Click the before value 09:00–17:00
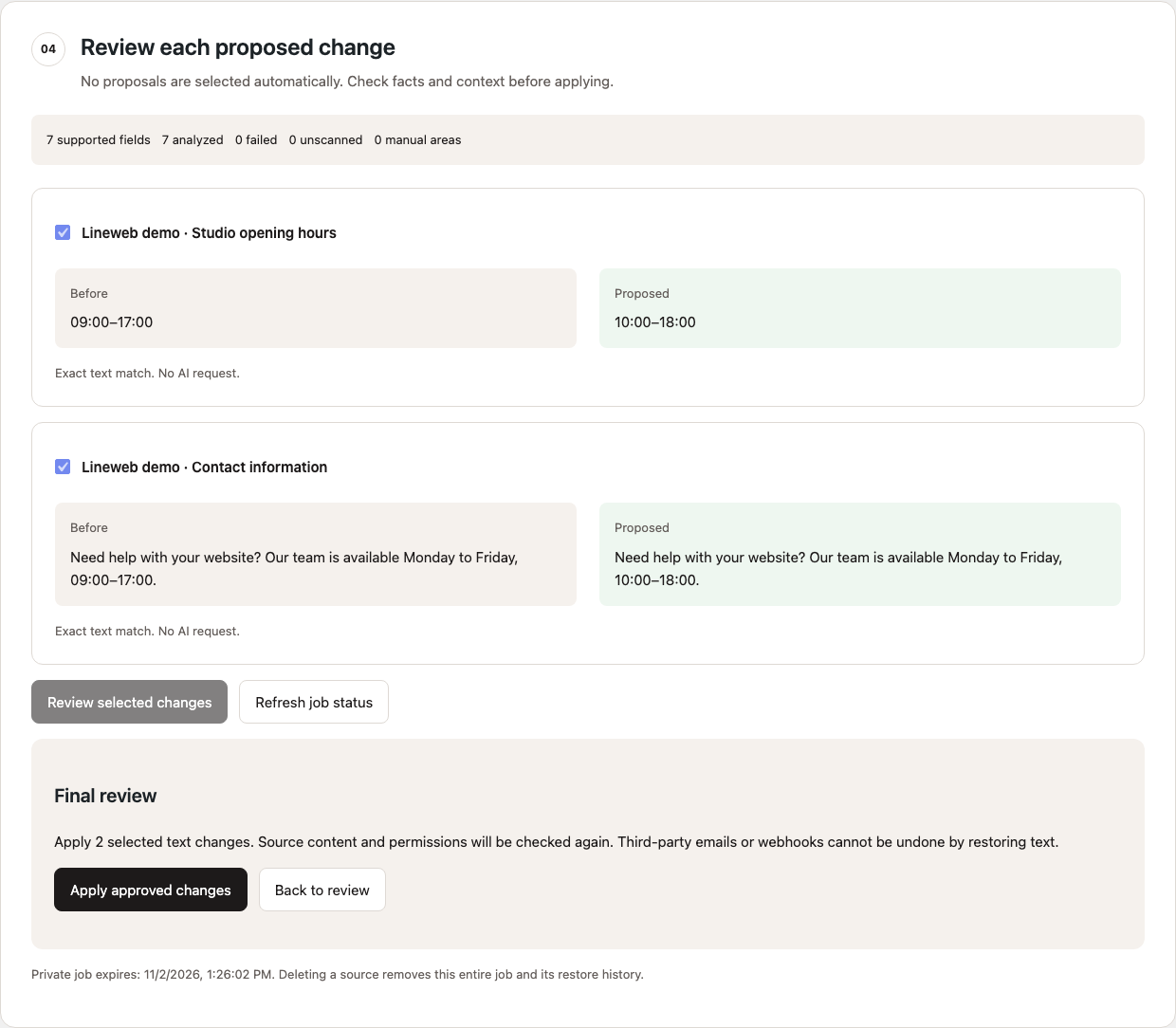 [111, 321]
